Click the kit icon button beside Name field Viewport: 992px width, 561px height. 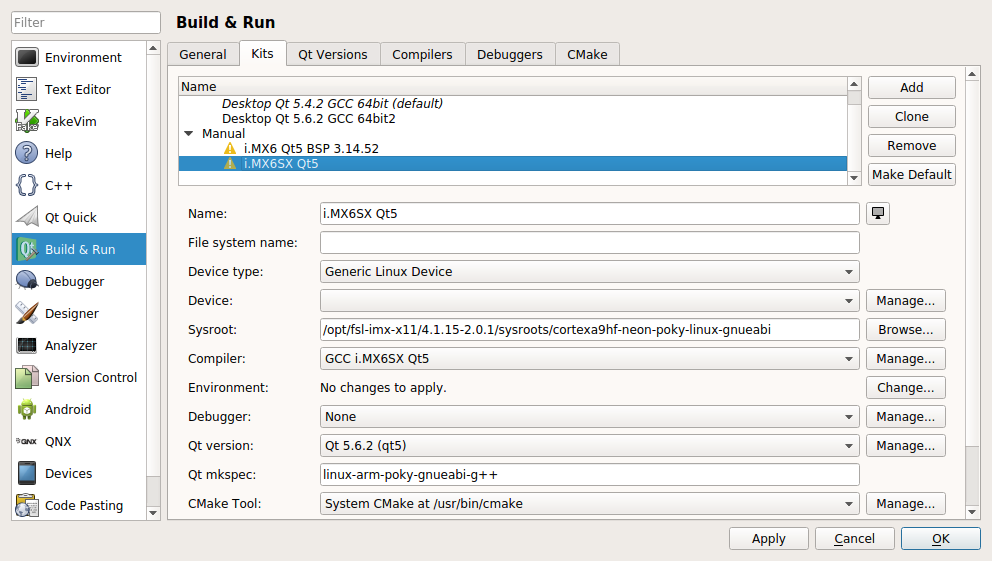878,213
